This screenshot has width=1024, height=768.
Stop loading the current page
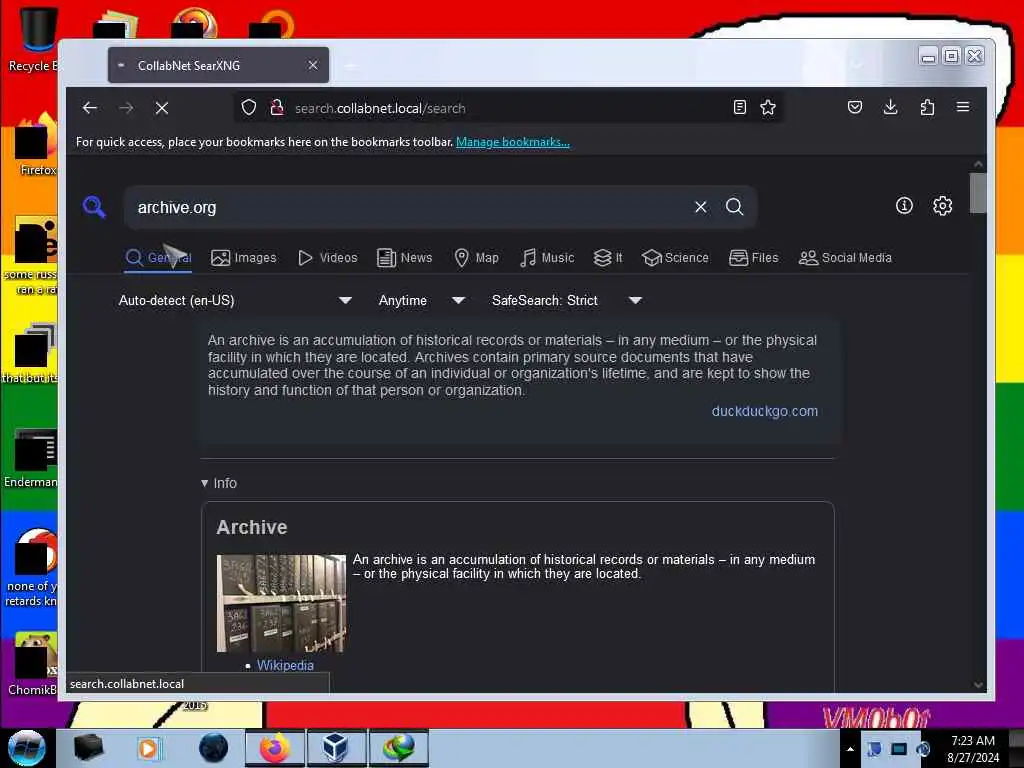click(x=162, y=108)
